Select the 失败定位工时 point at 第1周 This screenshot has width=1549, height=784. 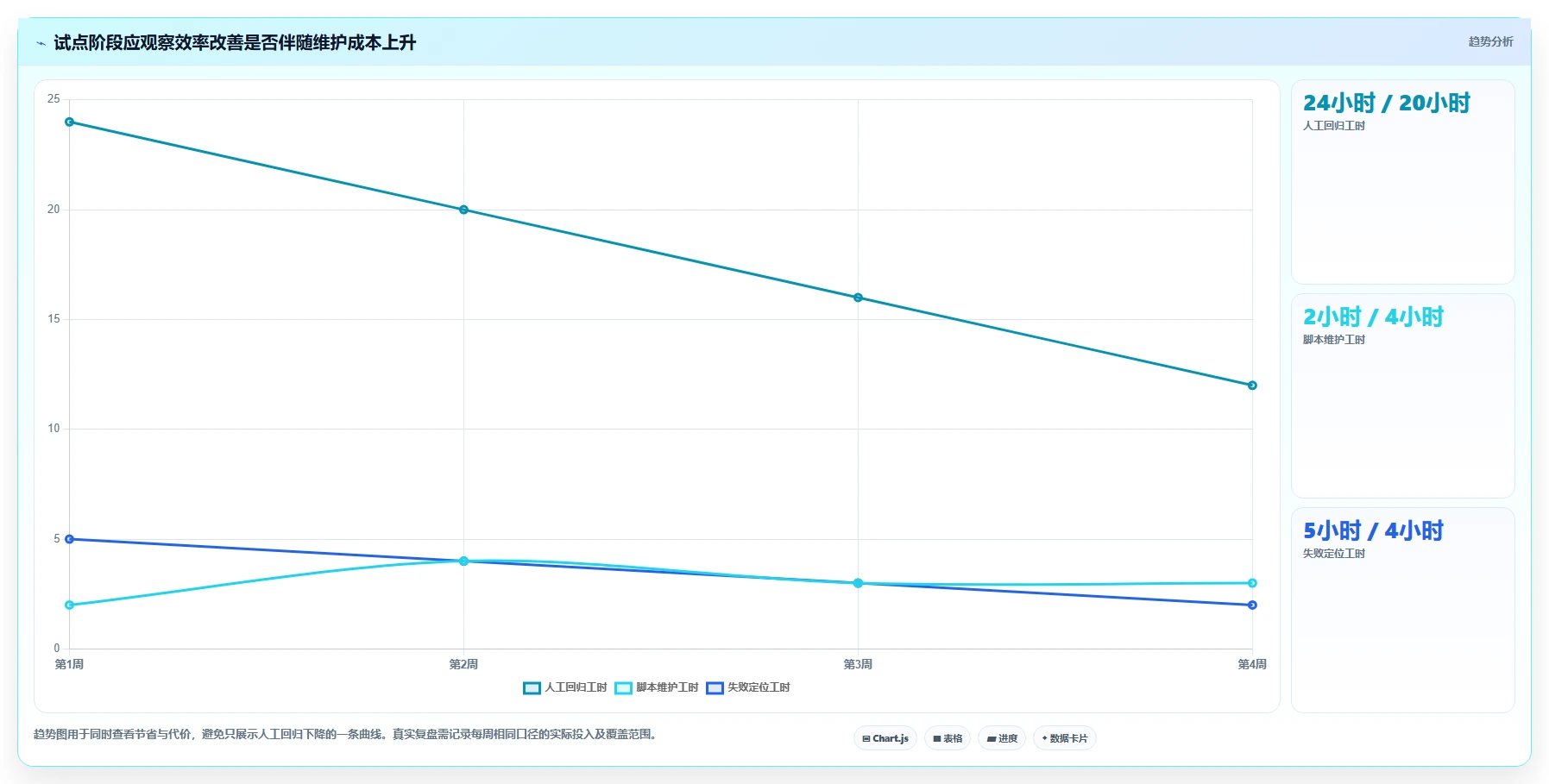pyautogui.click(x=70, y=539)
